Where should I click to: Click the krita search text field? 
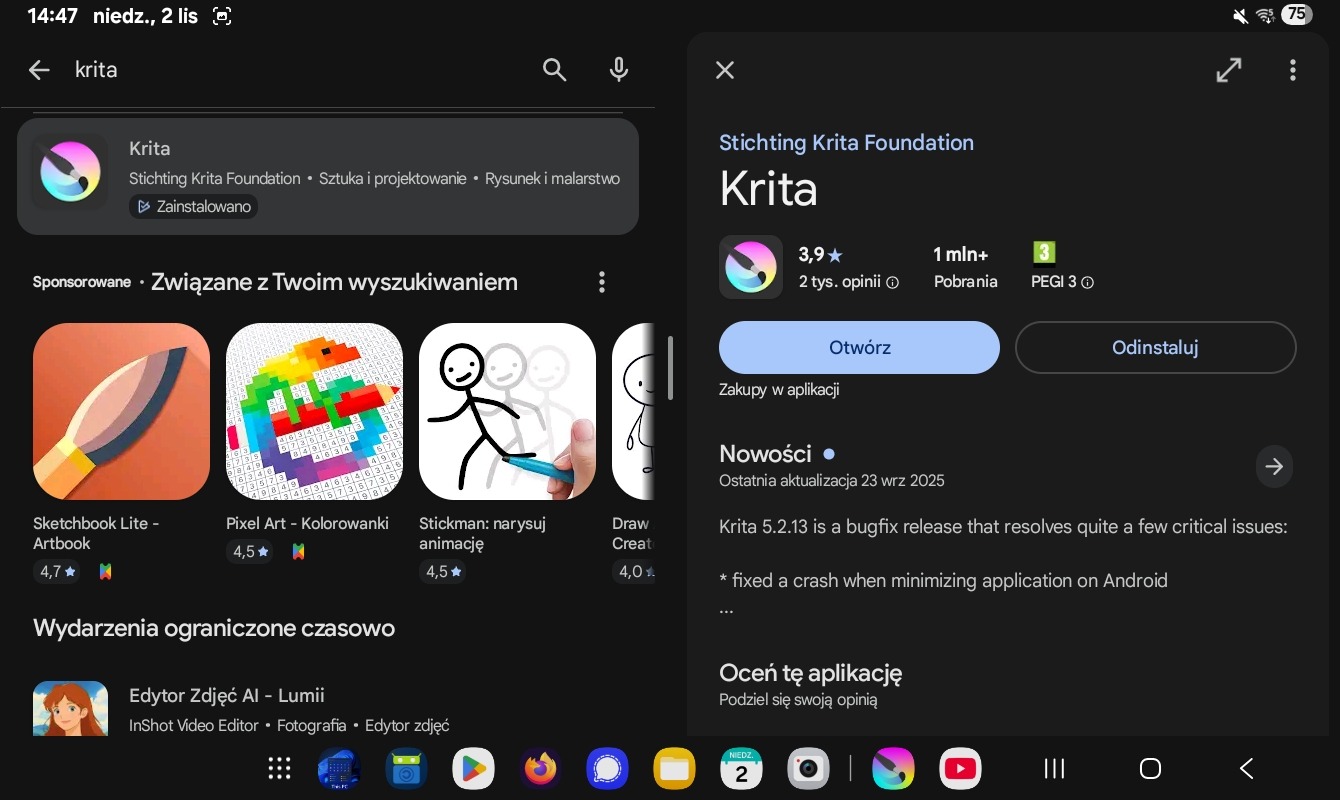[x=300, y=70]
